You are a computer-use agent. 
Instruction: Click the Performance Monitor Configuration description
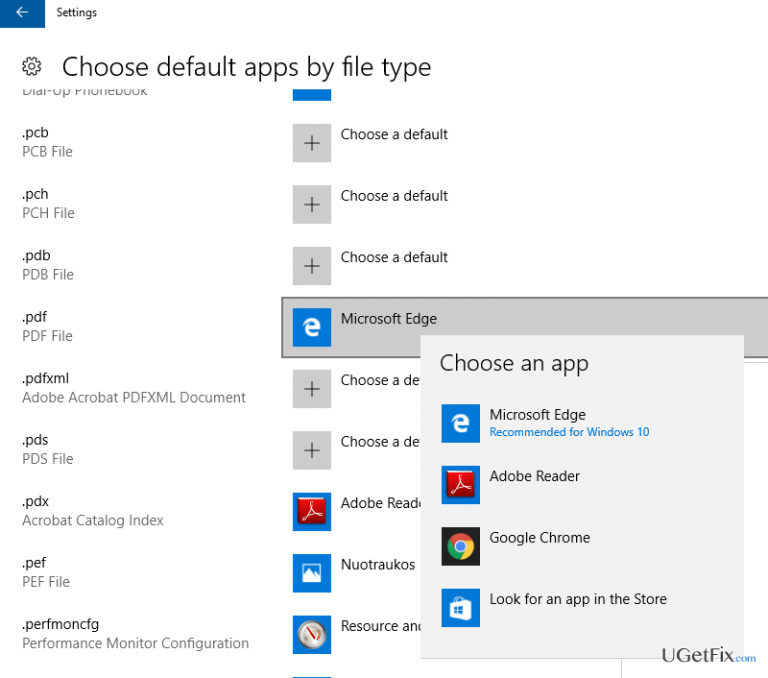[x=135, y=643]
